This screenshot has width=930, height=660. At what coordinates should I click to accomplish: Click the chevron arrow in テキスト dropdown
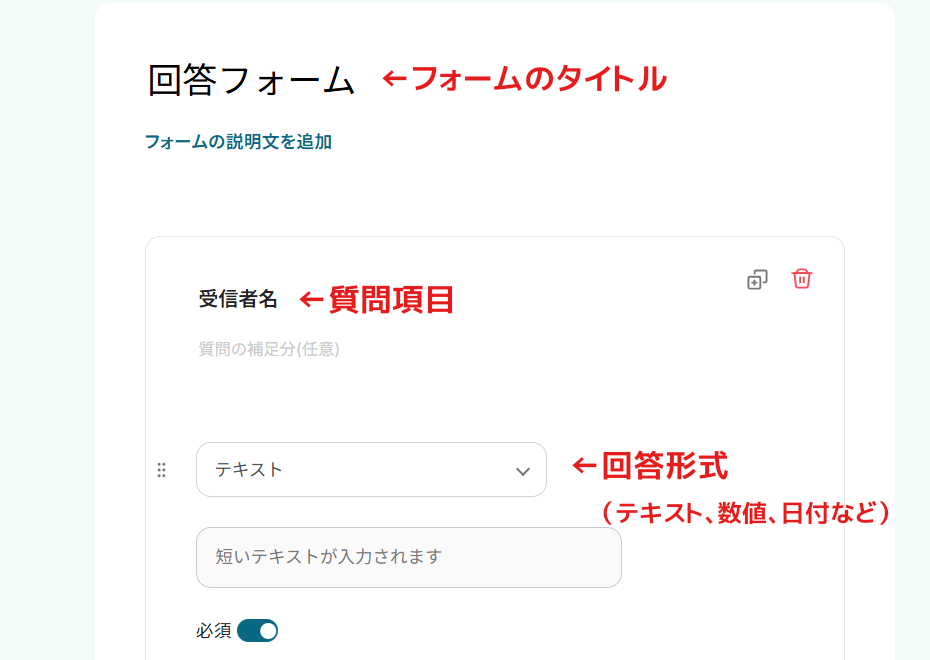[x=523, y=471]
